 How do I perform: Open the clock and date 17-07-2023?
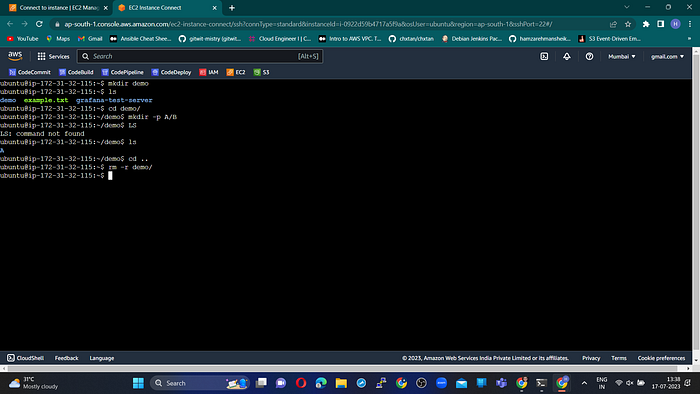coord(666,383)
